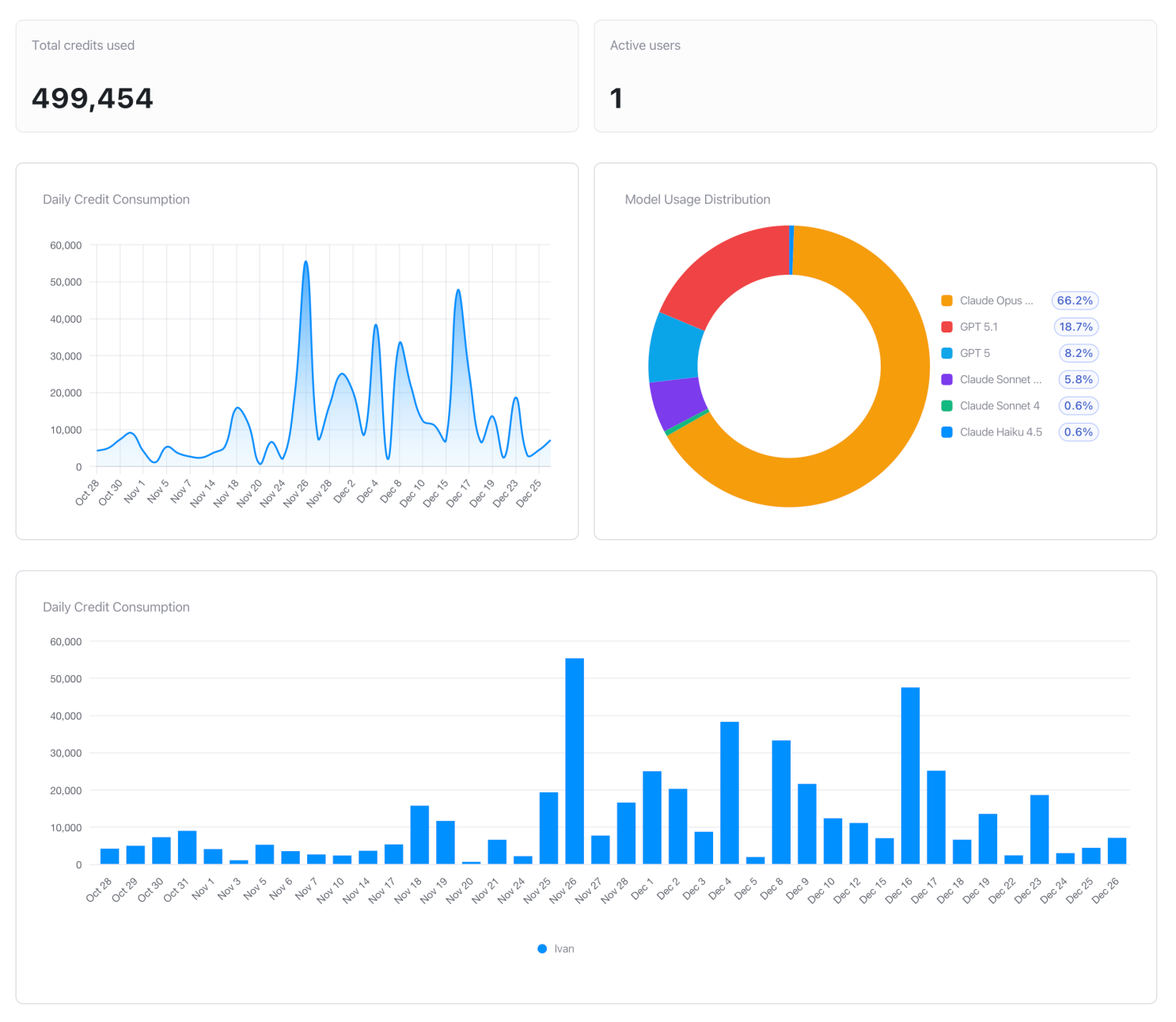
Task: Click the GPT 5.1 legend label
Action: [x=978, y=327]
